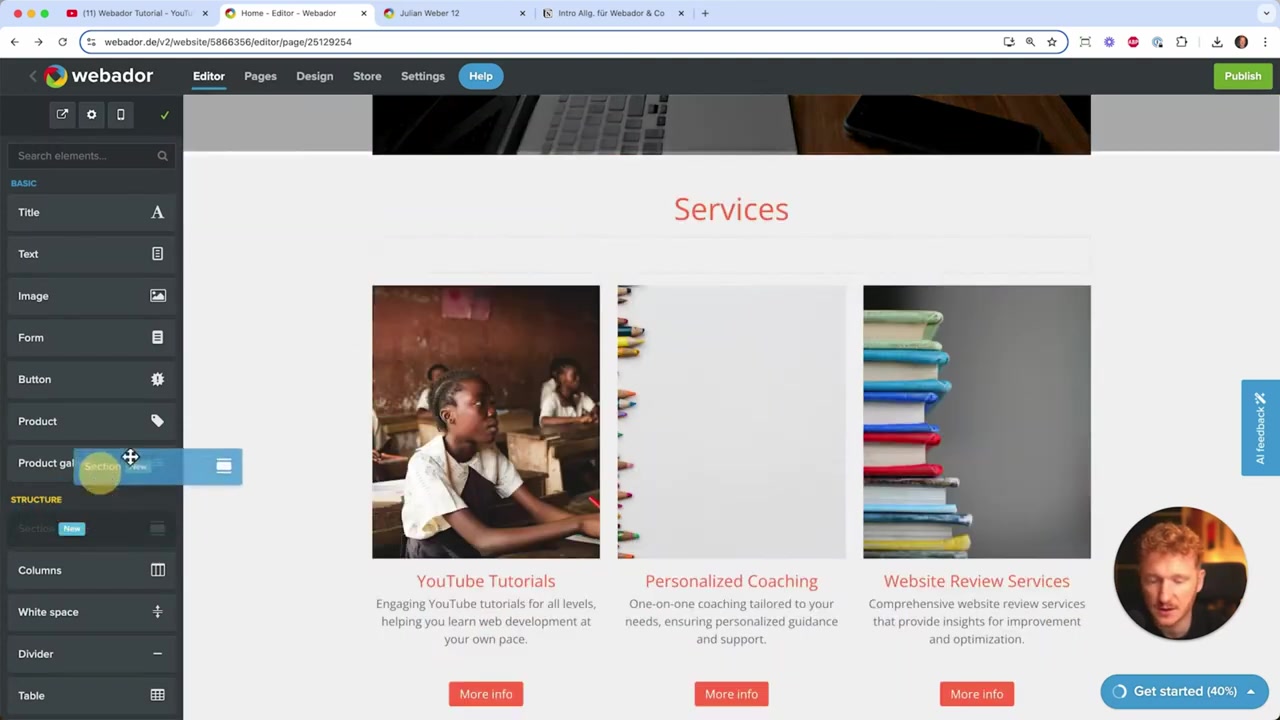Viewport: 1280px width, 720px height.
Task: Click the One-on-one coaching description text
Action: tap(731, 621)
